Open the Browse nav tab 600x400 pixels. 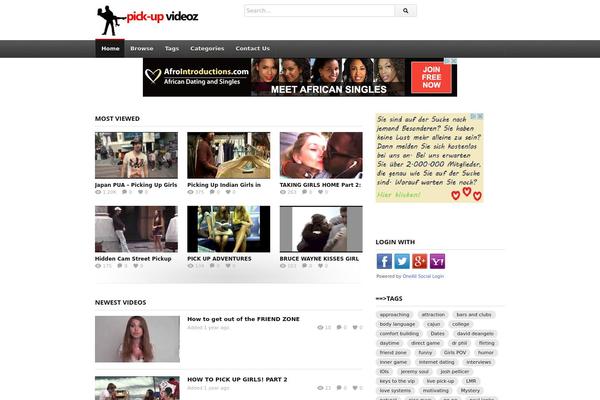142,49
